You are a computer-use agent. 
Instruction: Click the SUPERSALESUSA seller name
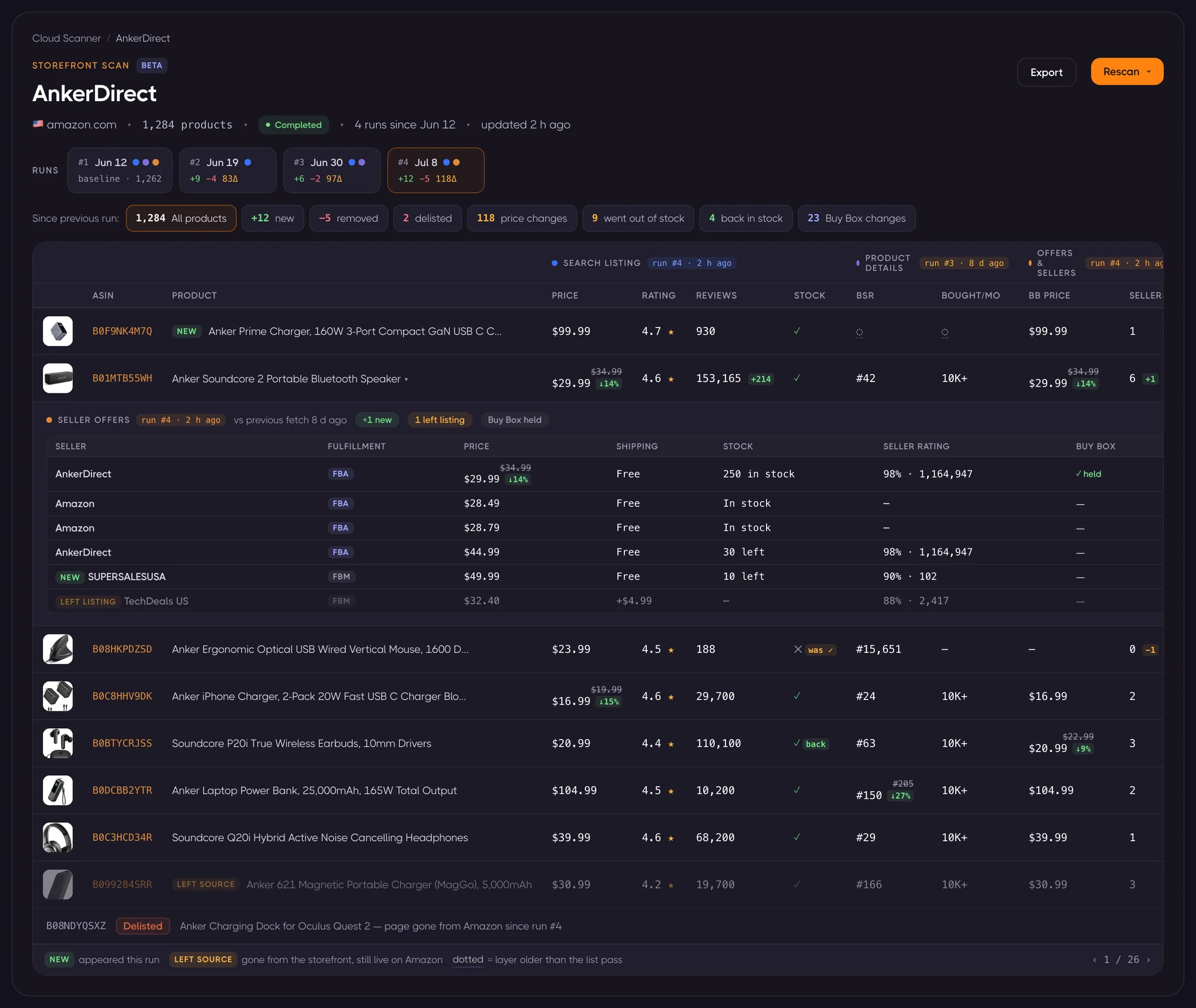point(127,577)
